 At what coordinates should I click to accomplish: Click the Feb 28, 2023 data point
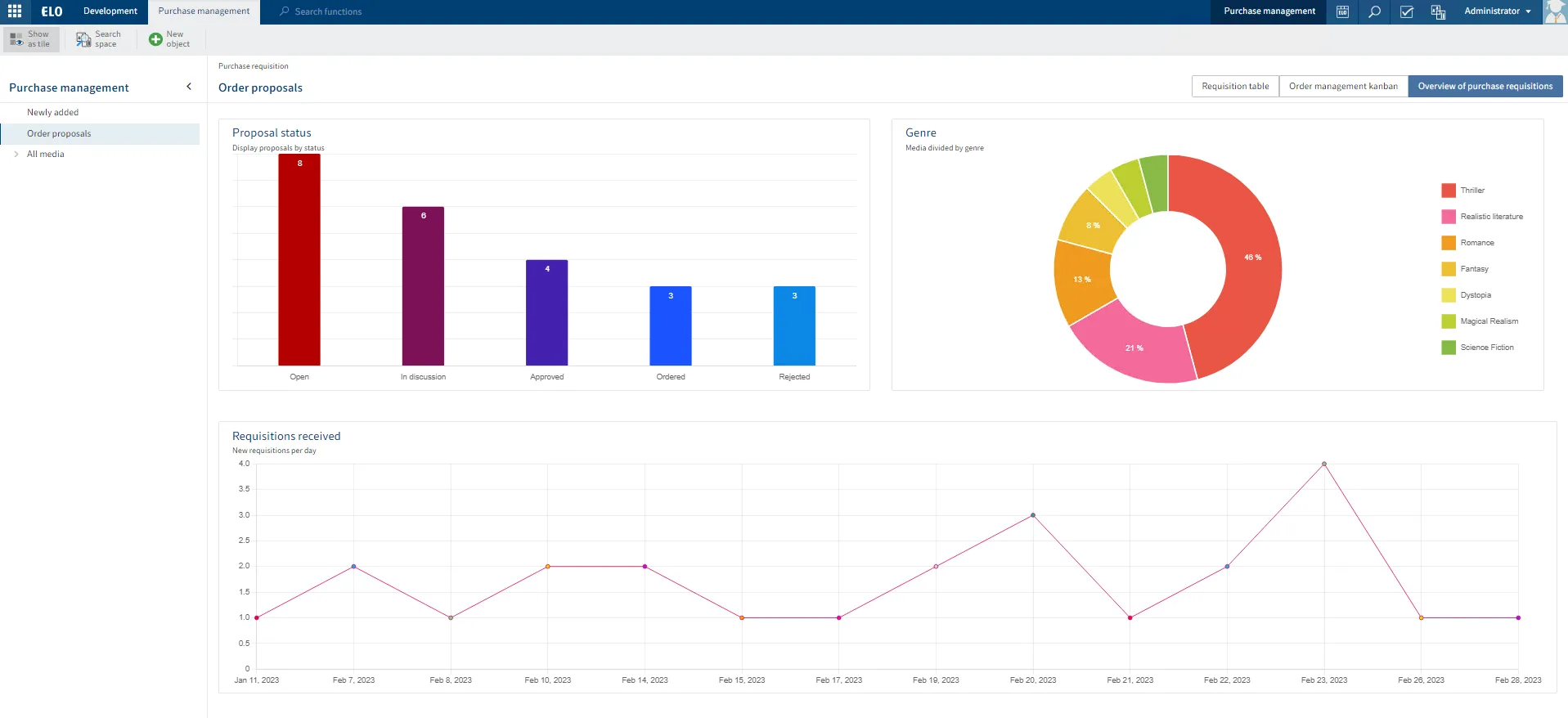[1518, 617]
